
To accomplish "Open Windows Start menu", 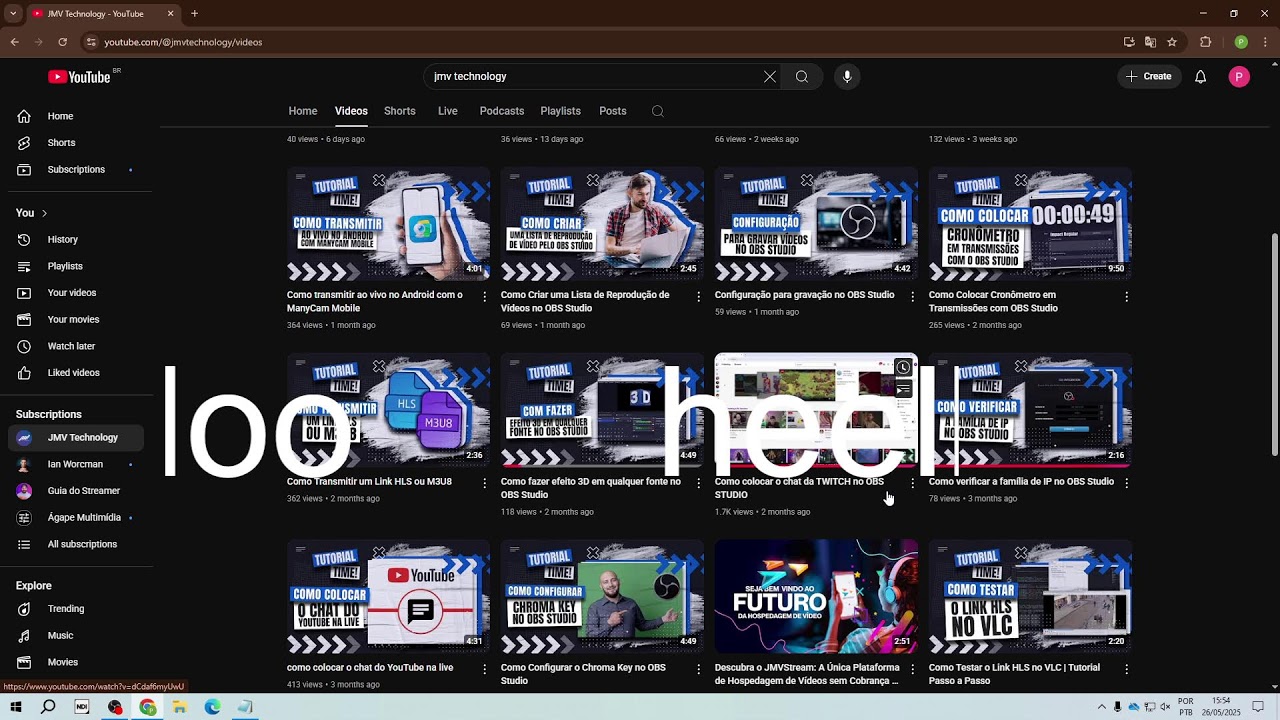I will [x=16, y=707].
